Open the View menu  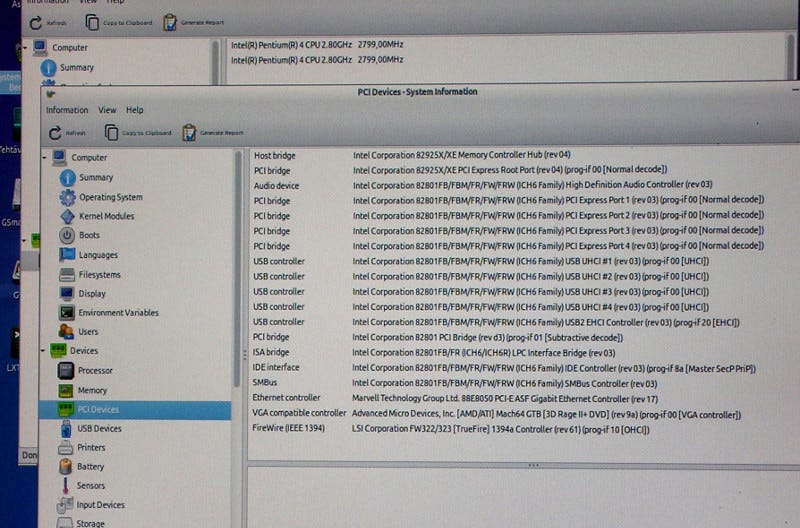pos(107,110)
